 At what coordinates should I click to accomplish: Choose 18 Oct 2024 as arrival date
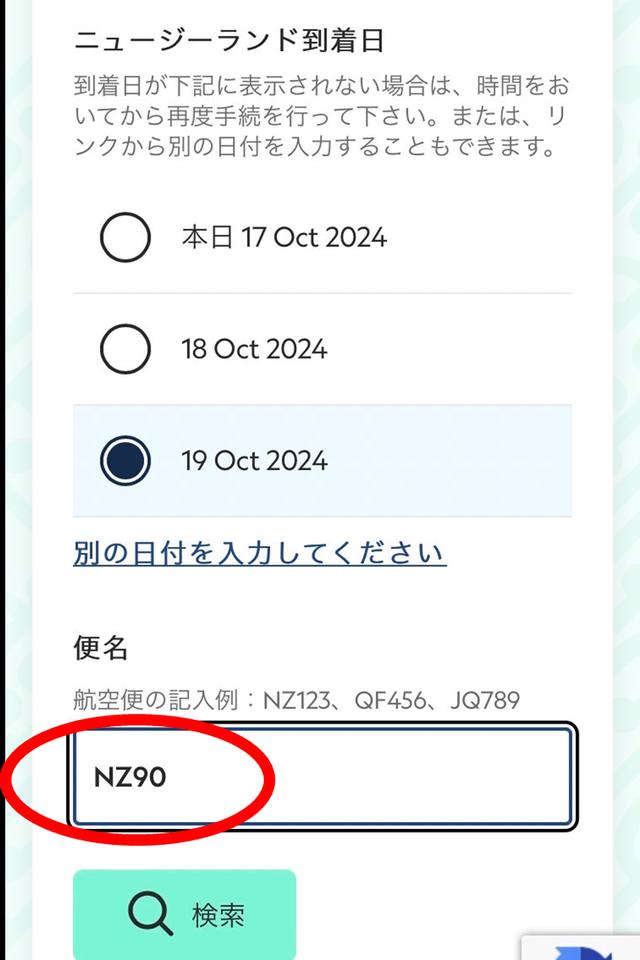[125, 349]
